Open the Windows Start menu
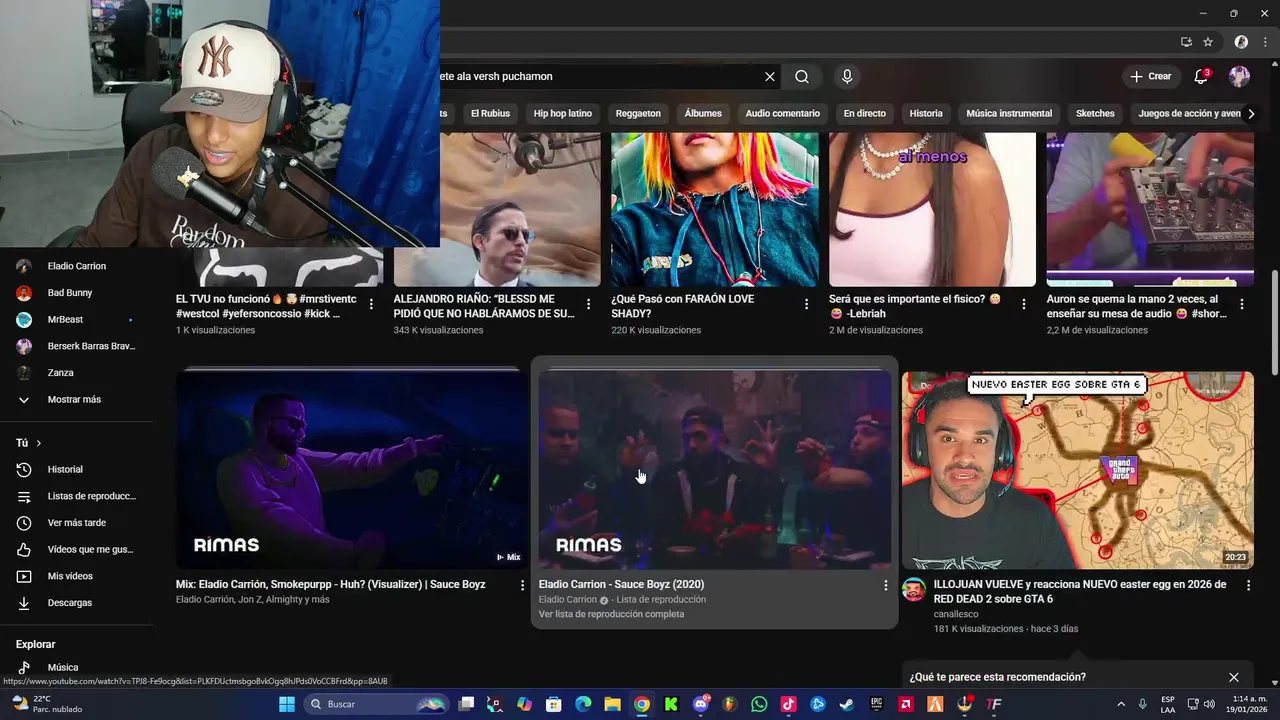 click(x=286, y=704)
